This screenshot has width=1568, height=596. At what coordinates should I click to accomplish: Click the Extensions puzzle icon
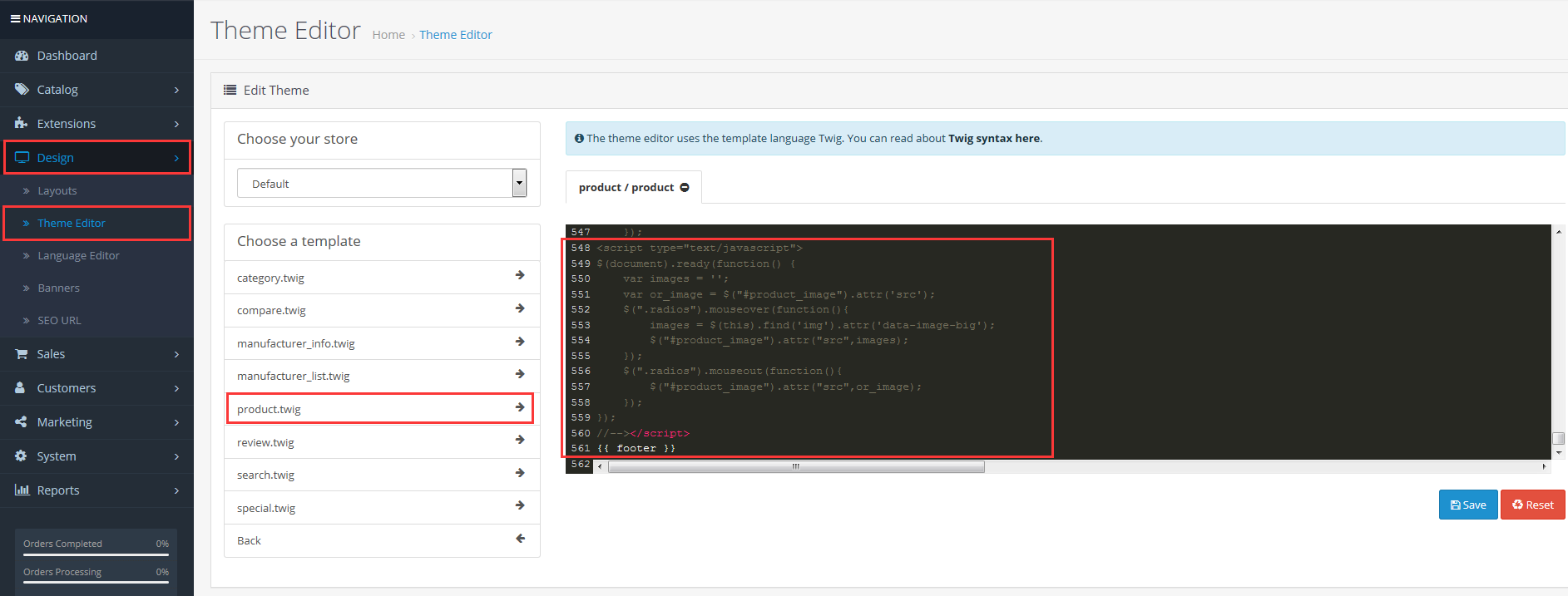coord(22,123)
